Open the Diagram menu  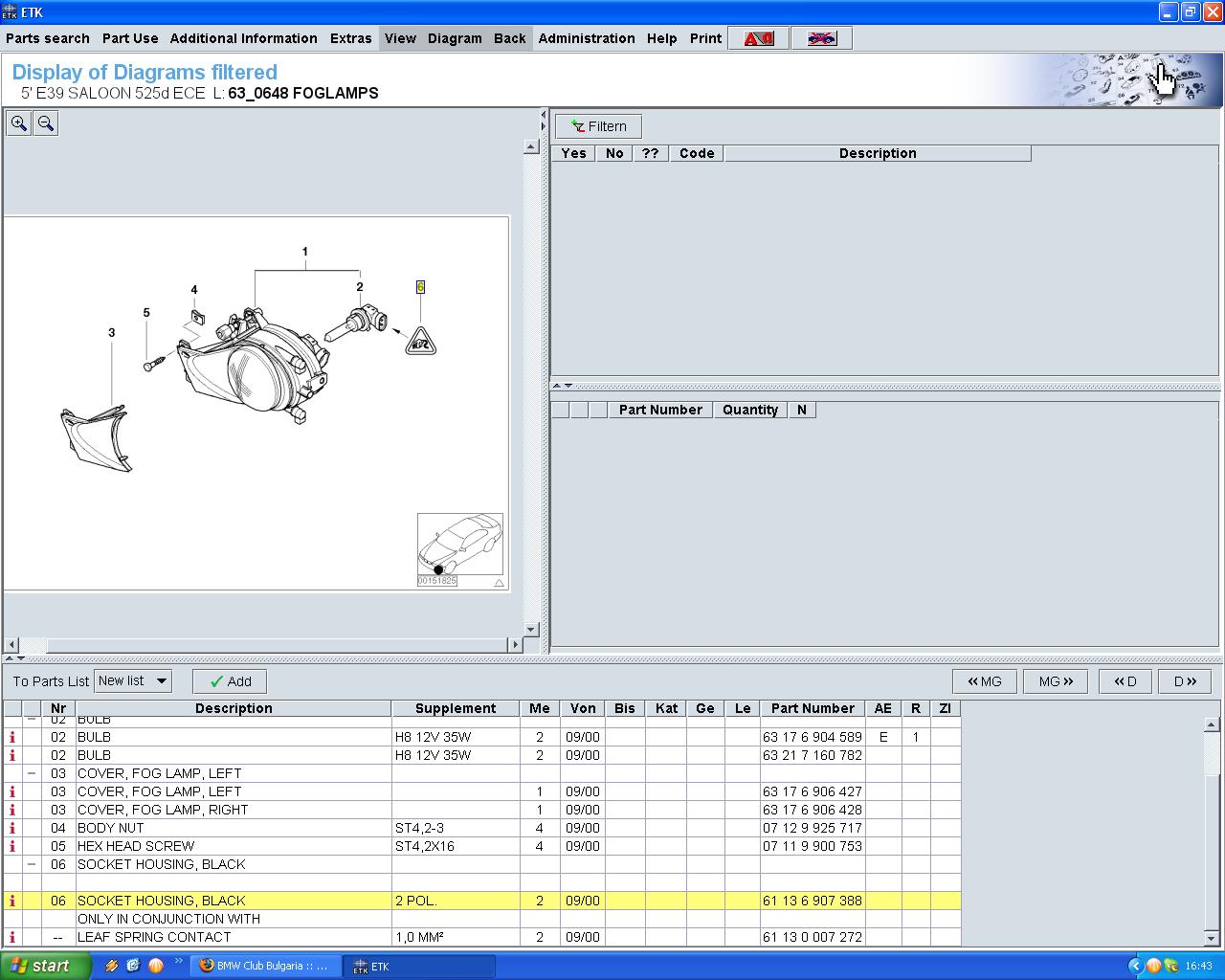click(455, 38)
